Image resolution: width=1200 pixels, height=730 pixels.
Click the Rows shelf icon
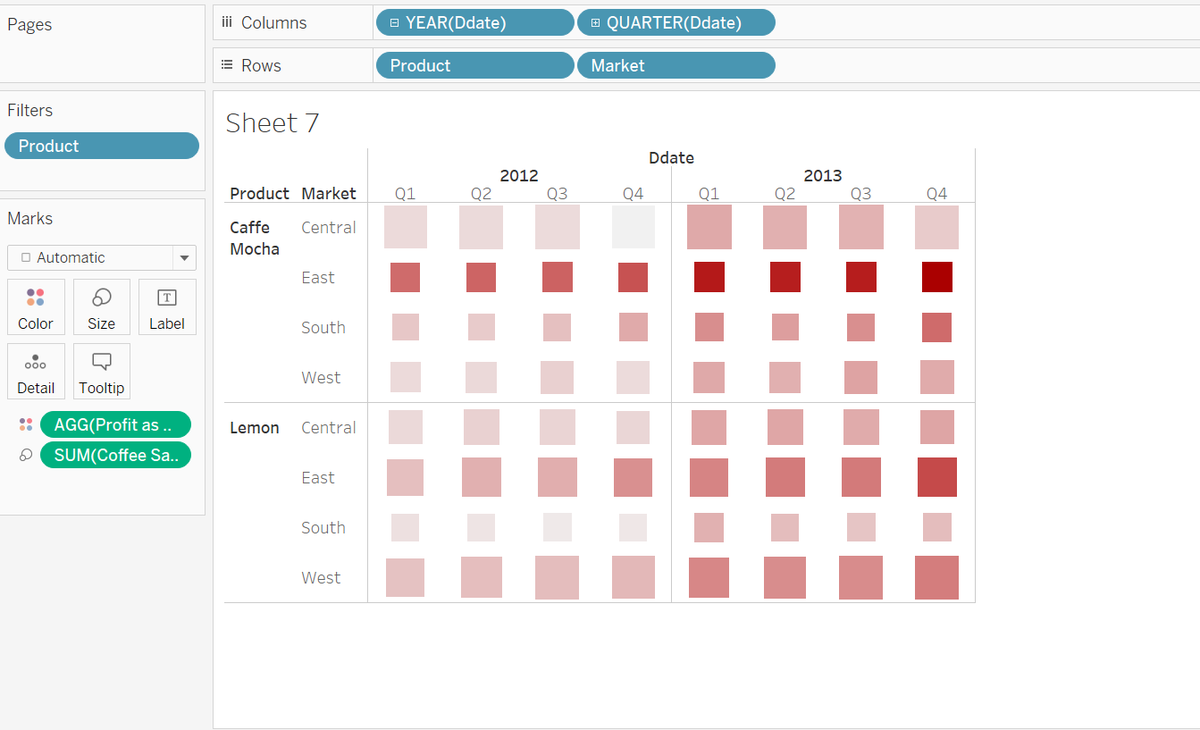click(226, 65)
